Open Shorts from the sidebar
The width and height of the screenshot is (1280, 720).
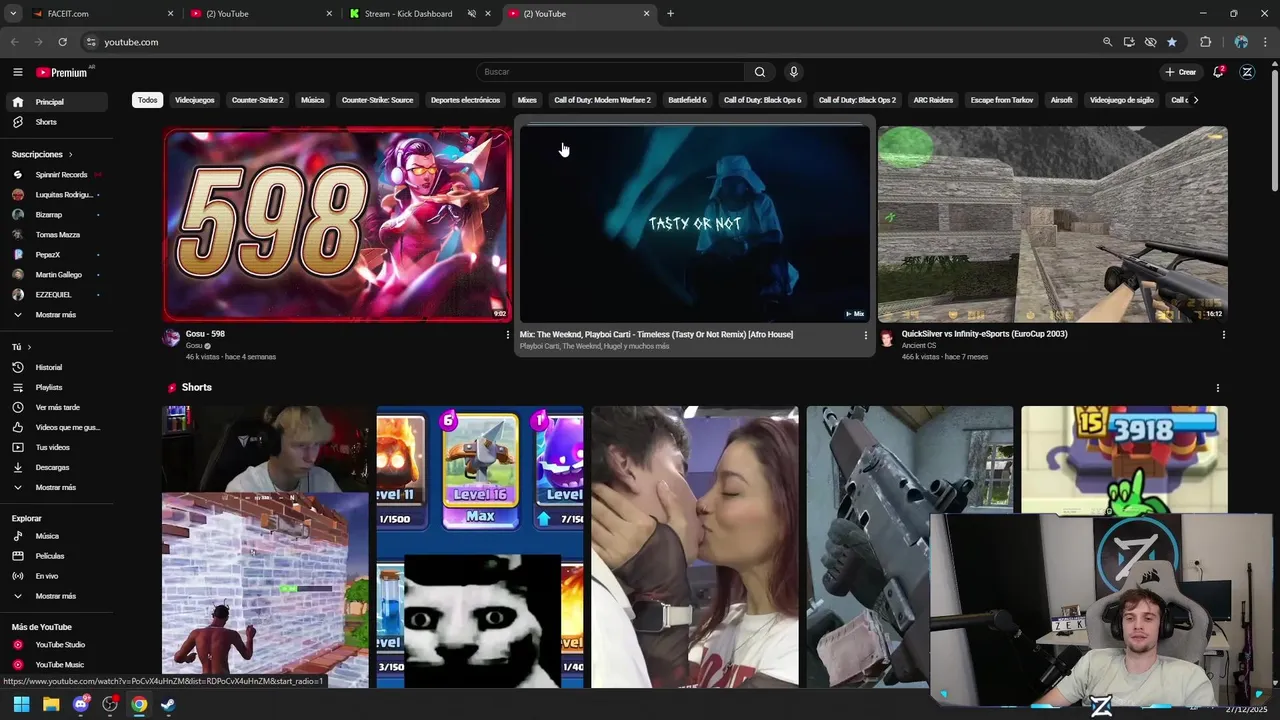[55, 122]
